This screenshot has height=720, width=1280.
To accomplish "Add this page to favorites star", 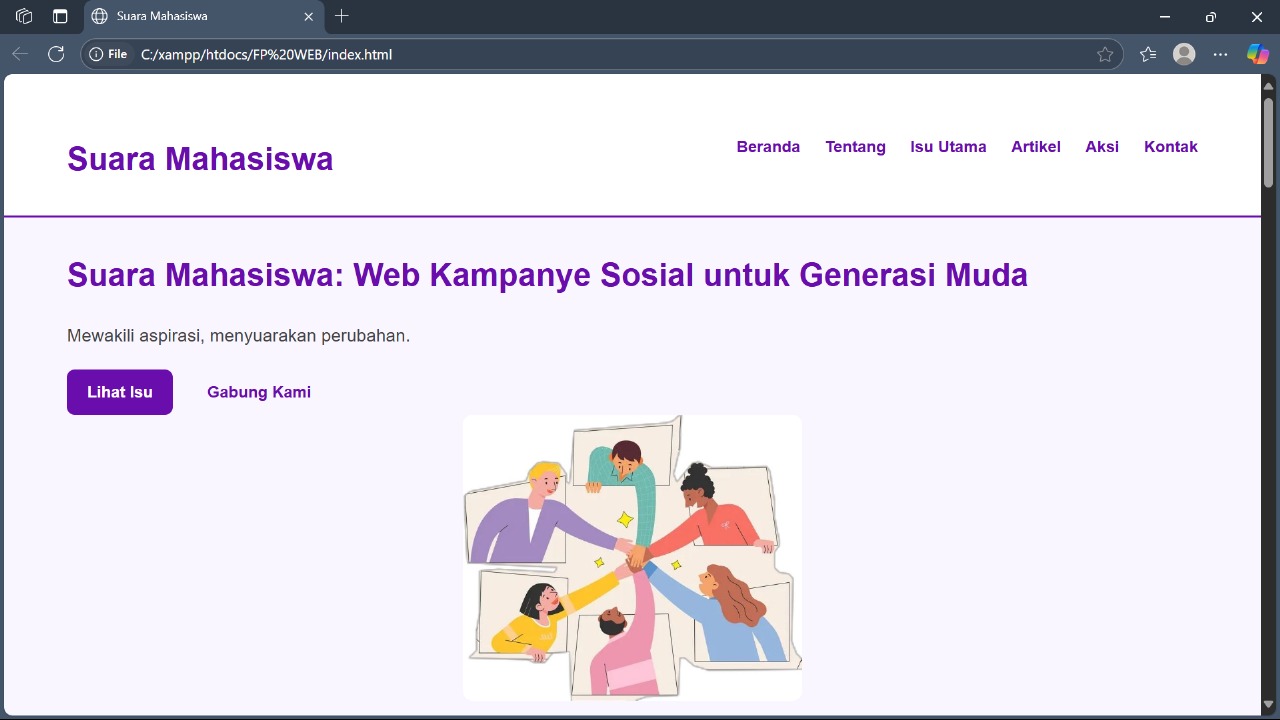I will [1105, 55].
